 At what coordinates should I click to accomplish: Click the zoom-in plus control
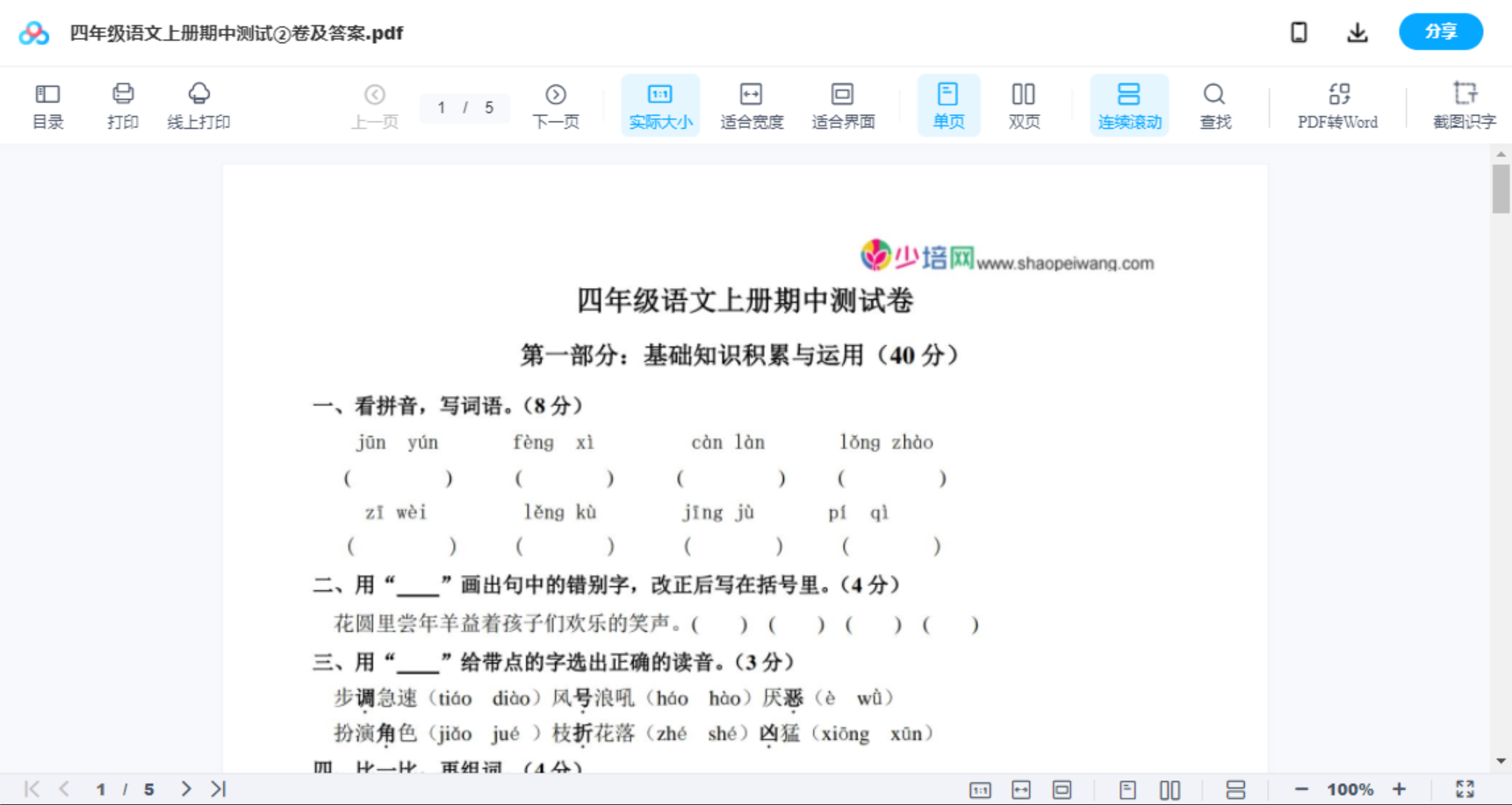[1400, 787]
